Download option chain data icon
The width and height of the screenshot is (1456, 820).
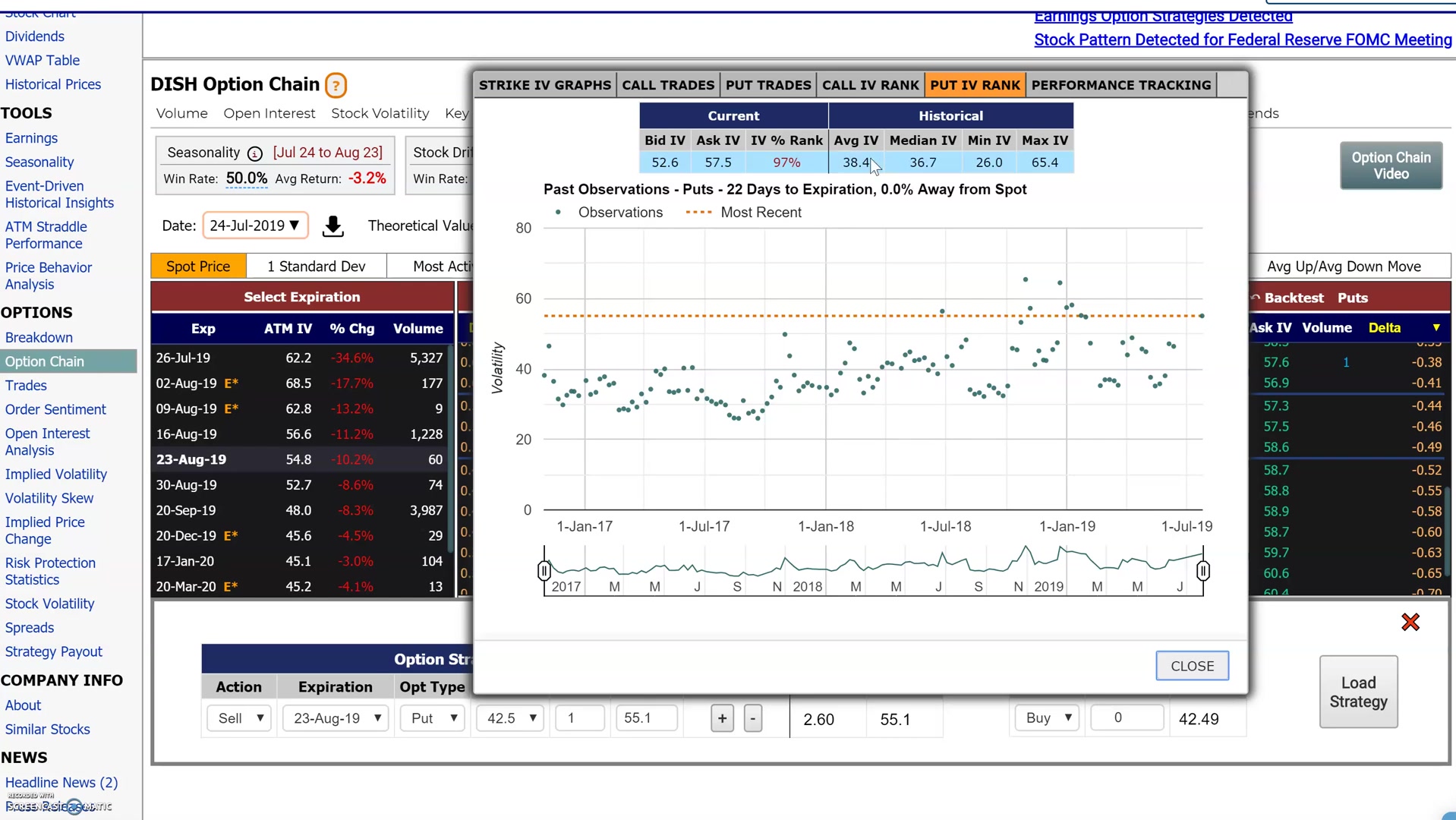(x=332, y=226)
